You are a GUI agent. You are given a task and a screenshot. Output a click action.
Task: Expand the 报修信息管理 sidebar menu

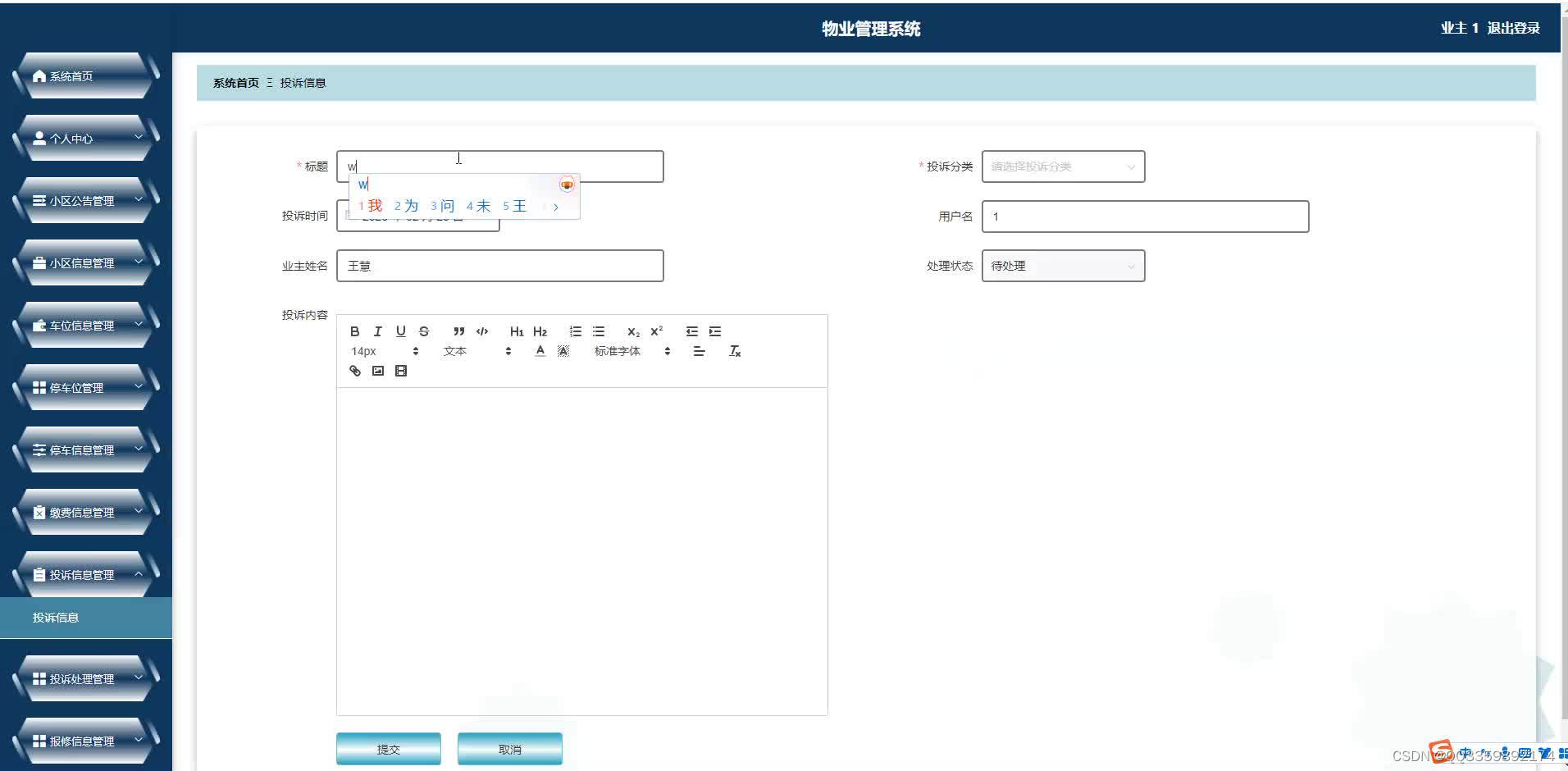click(86, 741)
